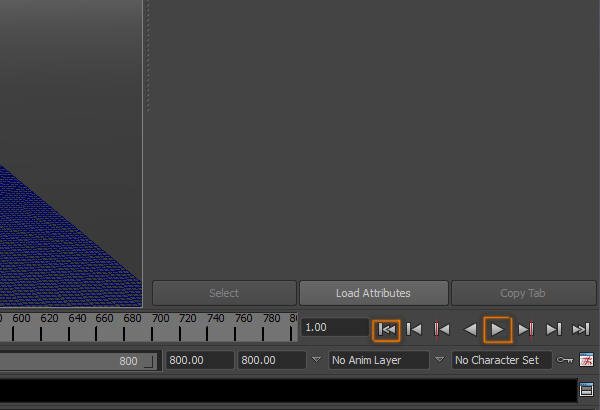Toggle the auto keyframe key icon
Screen dimensions: 600x410
(x=565, y=360)
